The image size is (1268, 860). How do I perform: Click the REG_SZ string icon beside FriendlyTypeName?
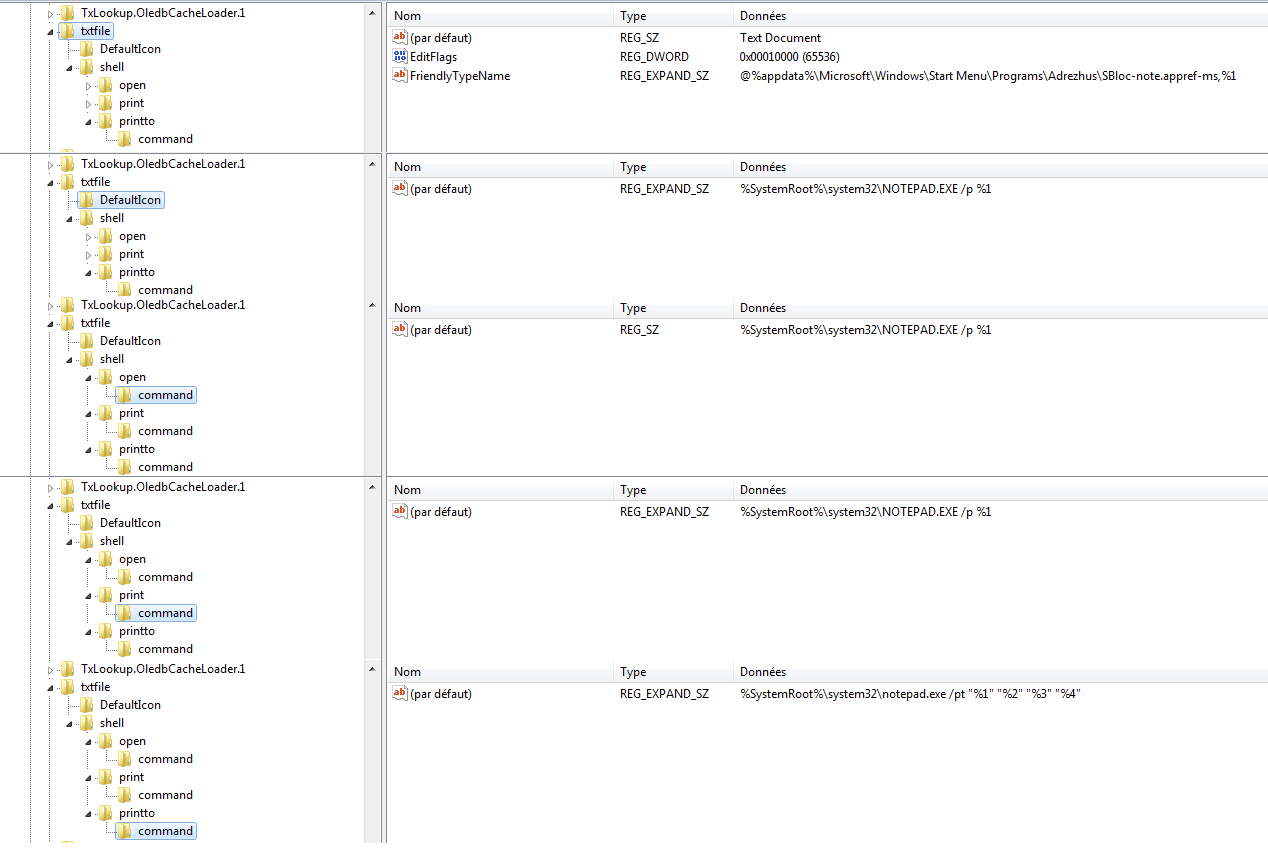[399, 75]
